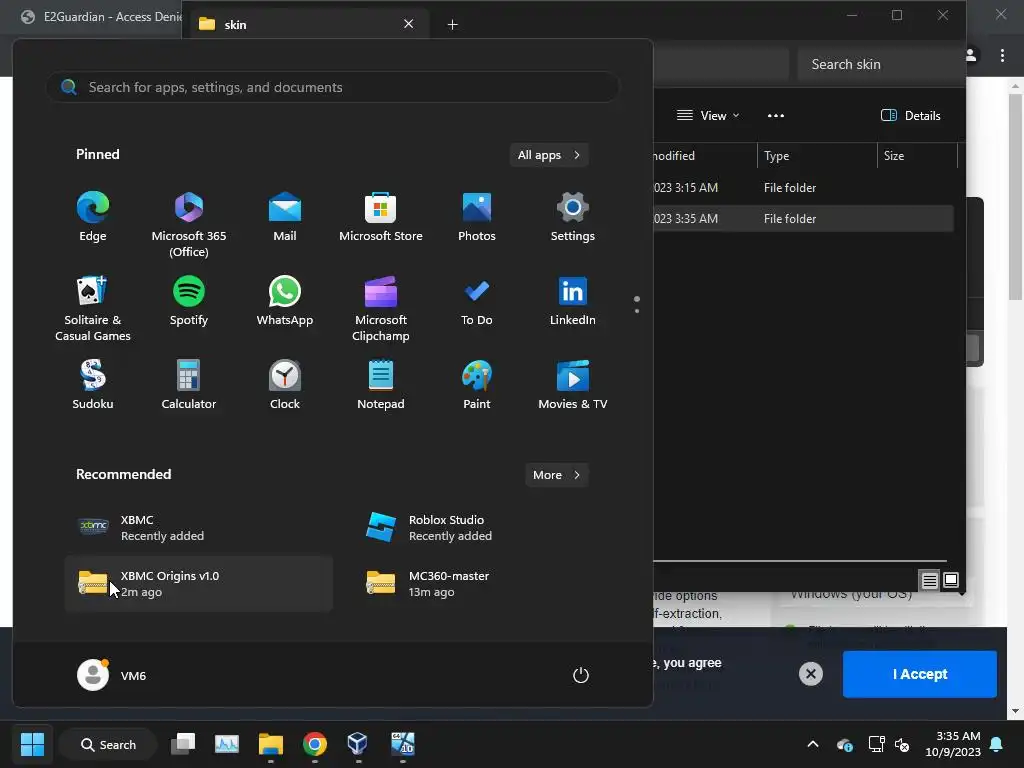Sort files by the Size column

point(917,155)
